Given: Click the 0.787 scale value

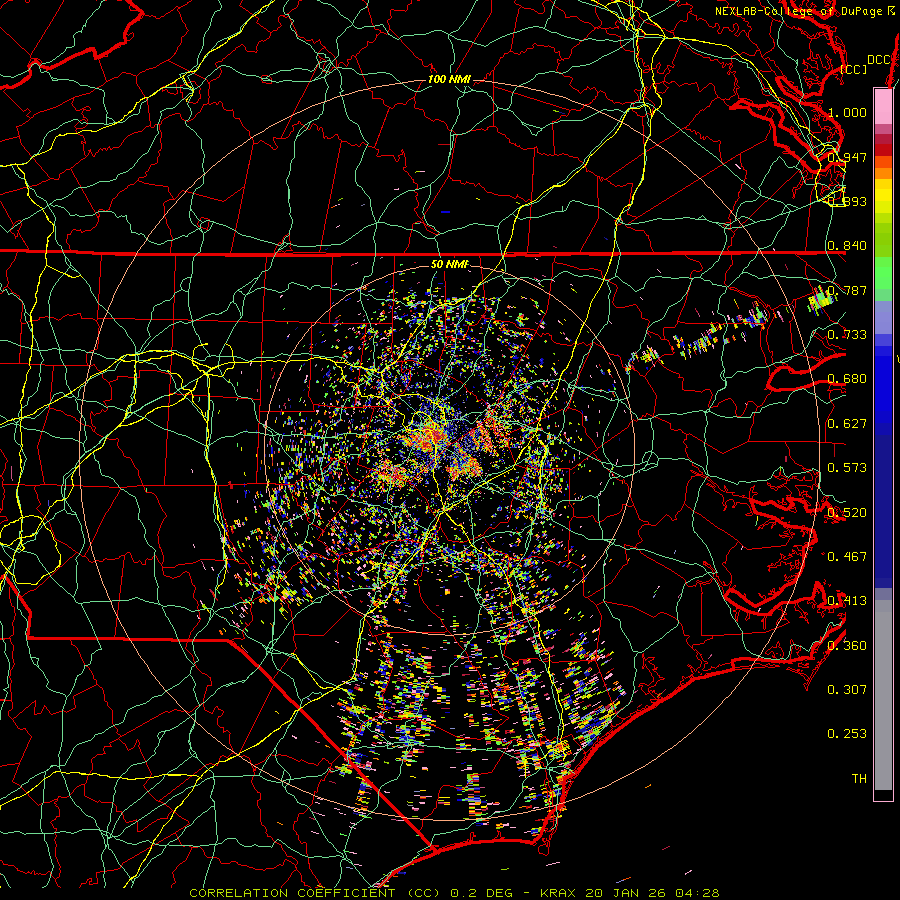Looking at the screenshot, I should [847, 290].
